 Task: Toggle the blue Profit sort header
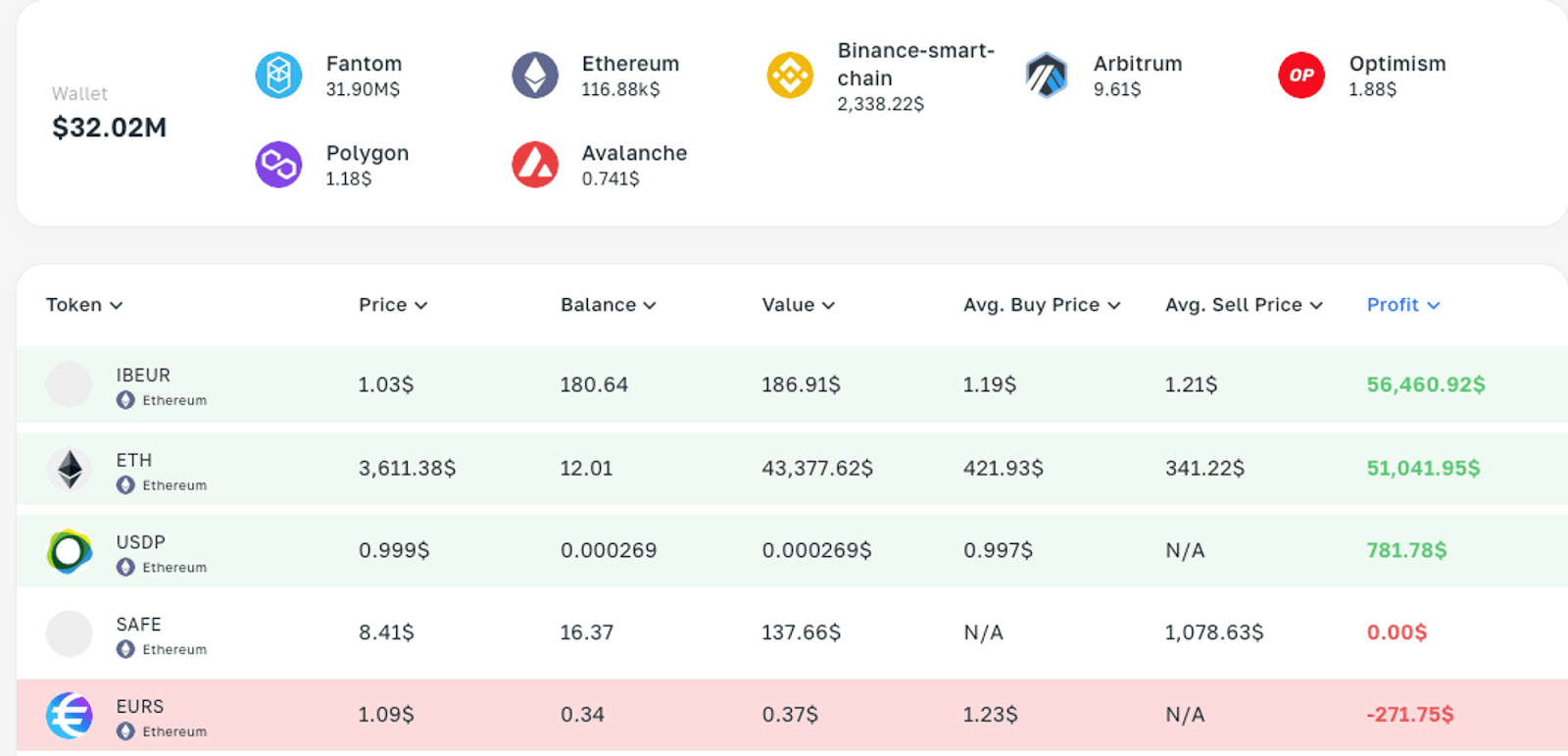[1403, 305]
